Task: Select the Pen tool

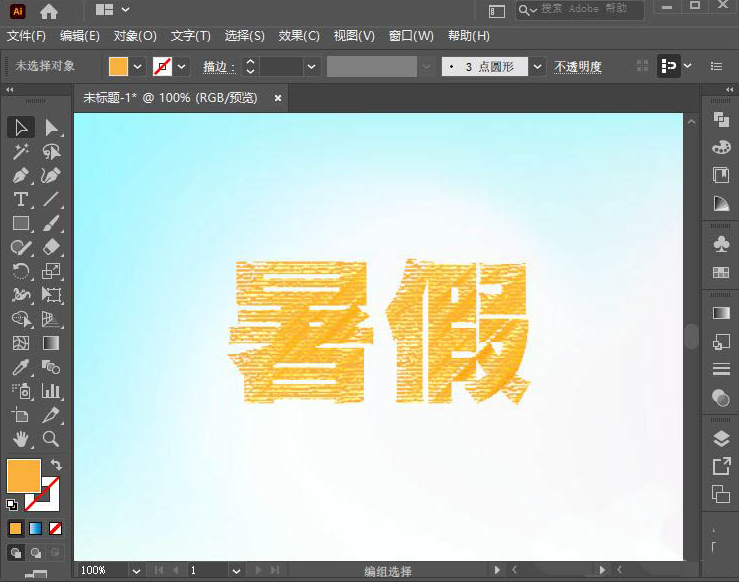Action: point(21,176)
